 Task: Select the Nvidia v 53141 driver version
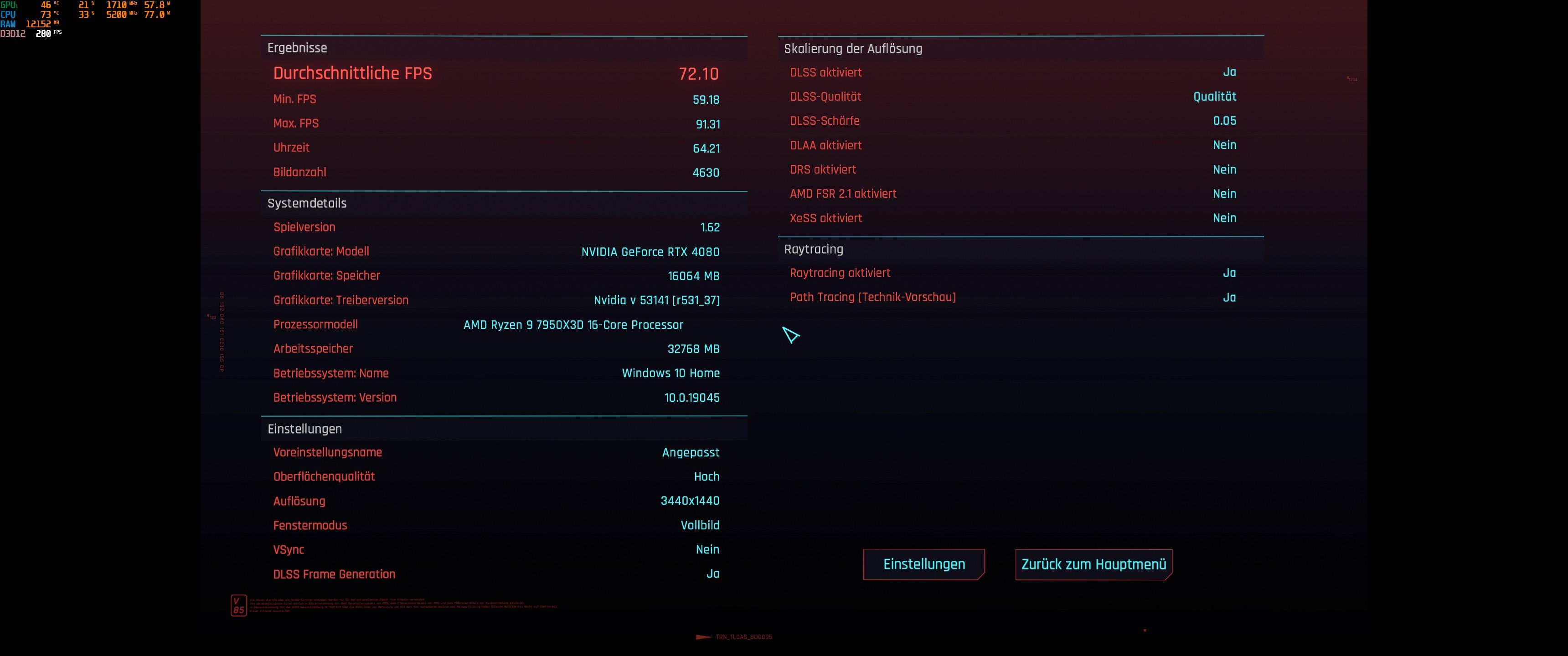click(x=657, y=301)
